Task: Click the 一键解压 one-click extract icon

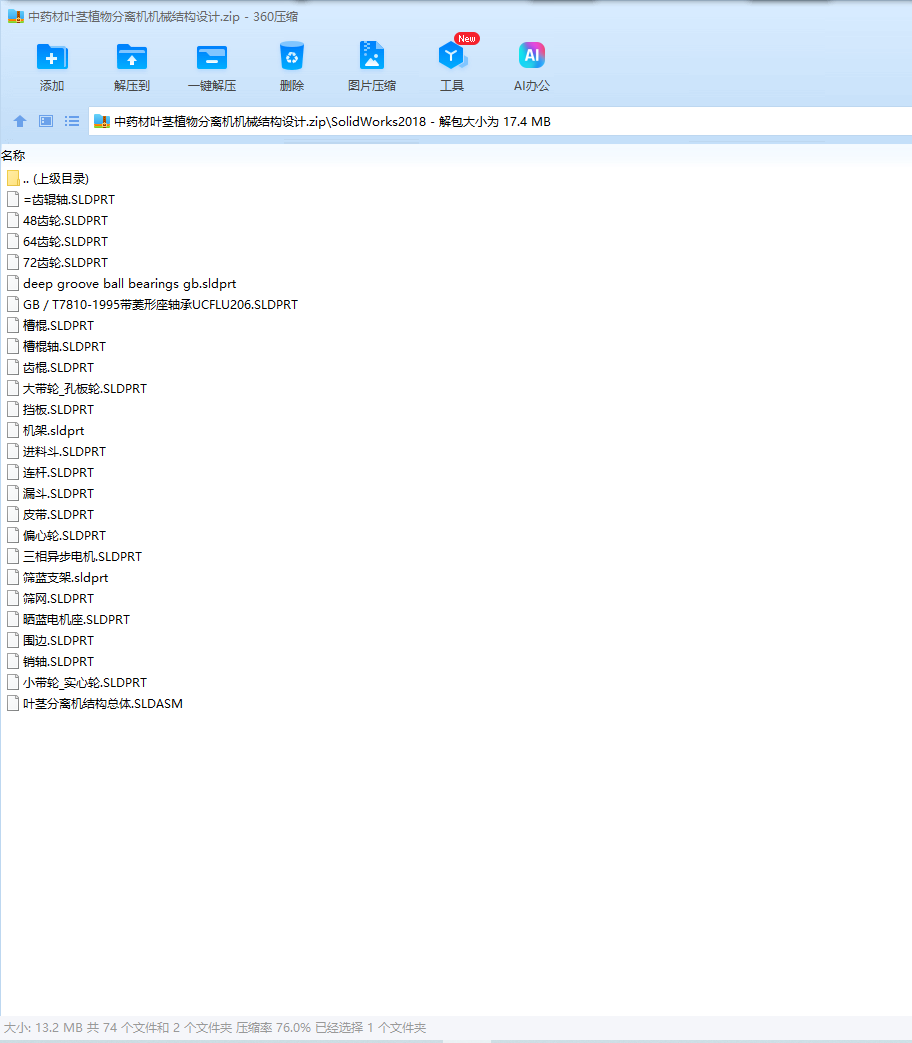Action: pyautogui.click(x=212, y=57)
